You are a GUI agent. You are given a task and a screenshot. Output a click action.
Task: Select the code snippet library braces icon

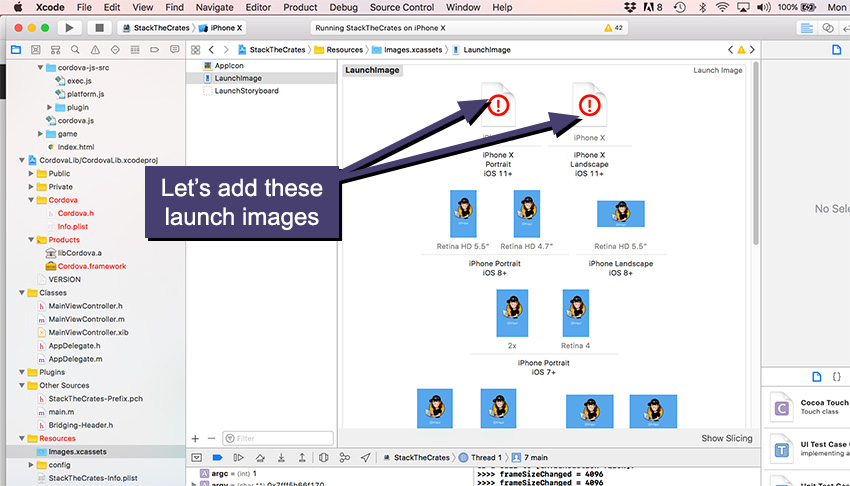point(836,377)
